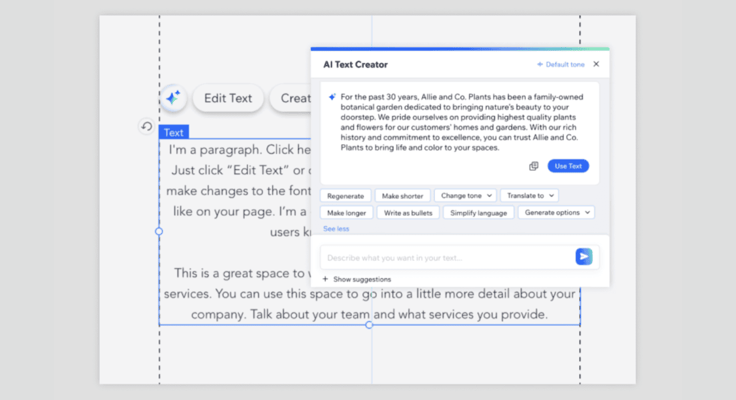The image size is (736, 400).
Task: Click the plus icon next to Show suggestions
Action: pyautogui.click(x=325, y=279)
